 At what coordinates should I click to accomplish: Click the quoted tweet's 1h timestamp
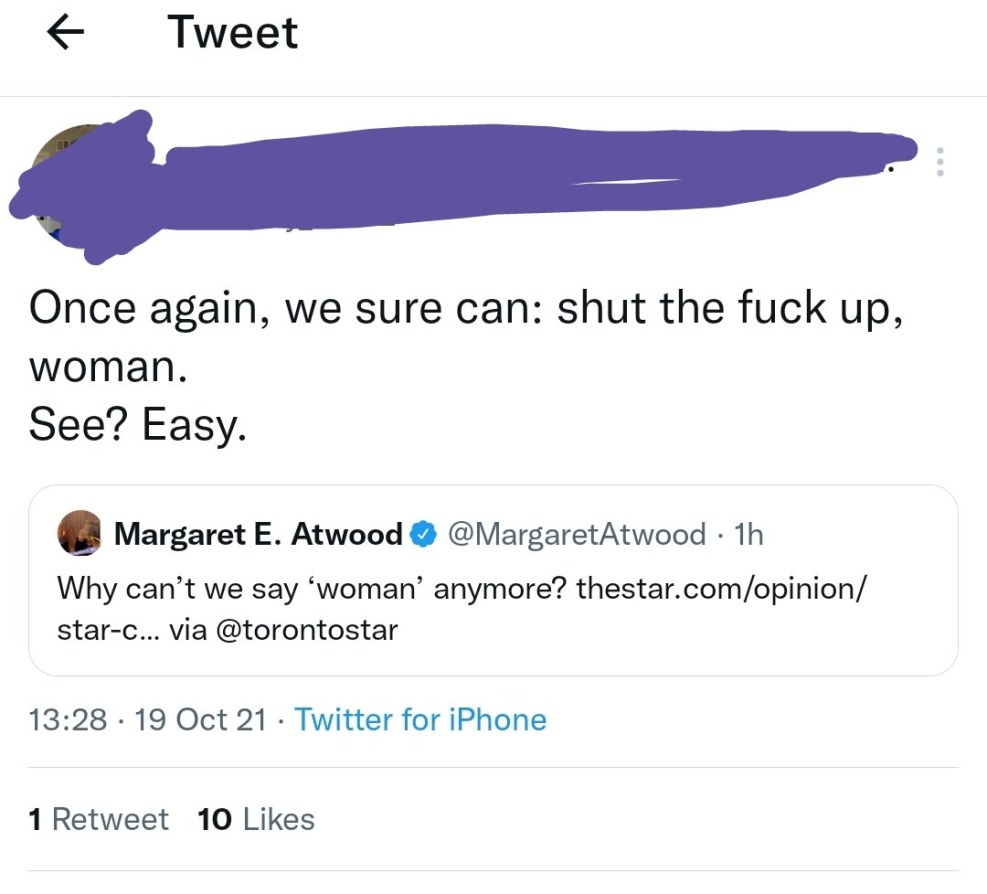pos(748,535)
